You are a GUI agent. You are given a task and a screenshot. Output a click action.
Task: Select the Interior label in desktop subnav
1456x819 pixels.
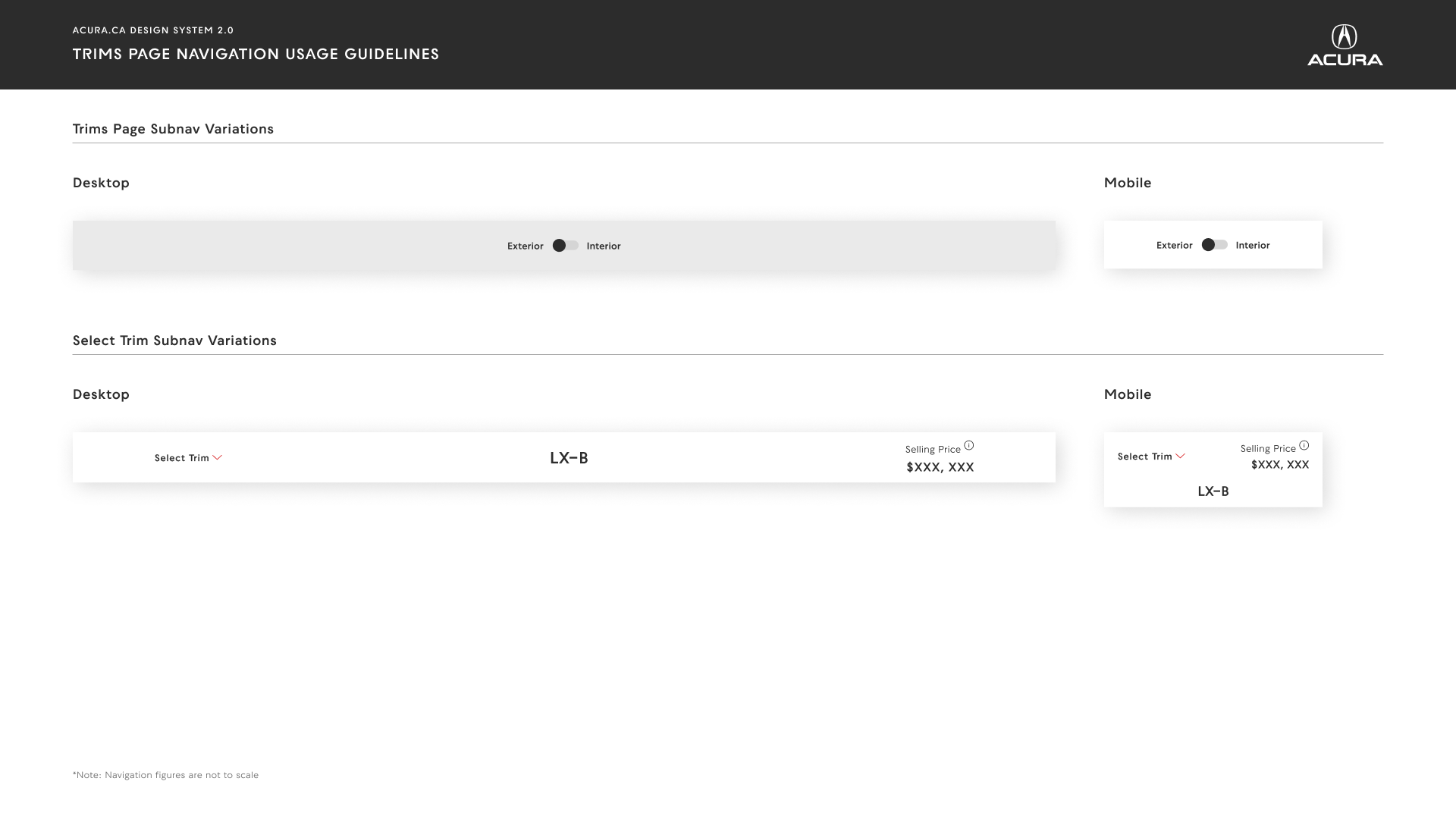[x=604, y=246]
